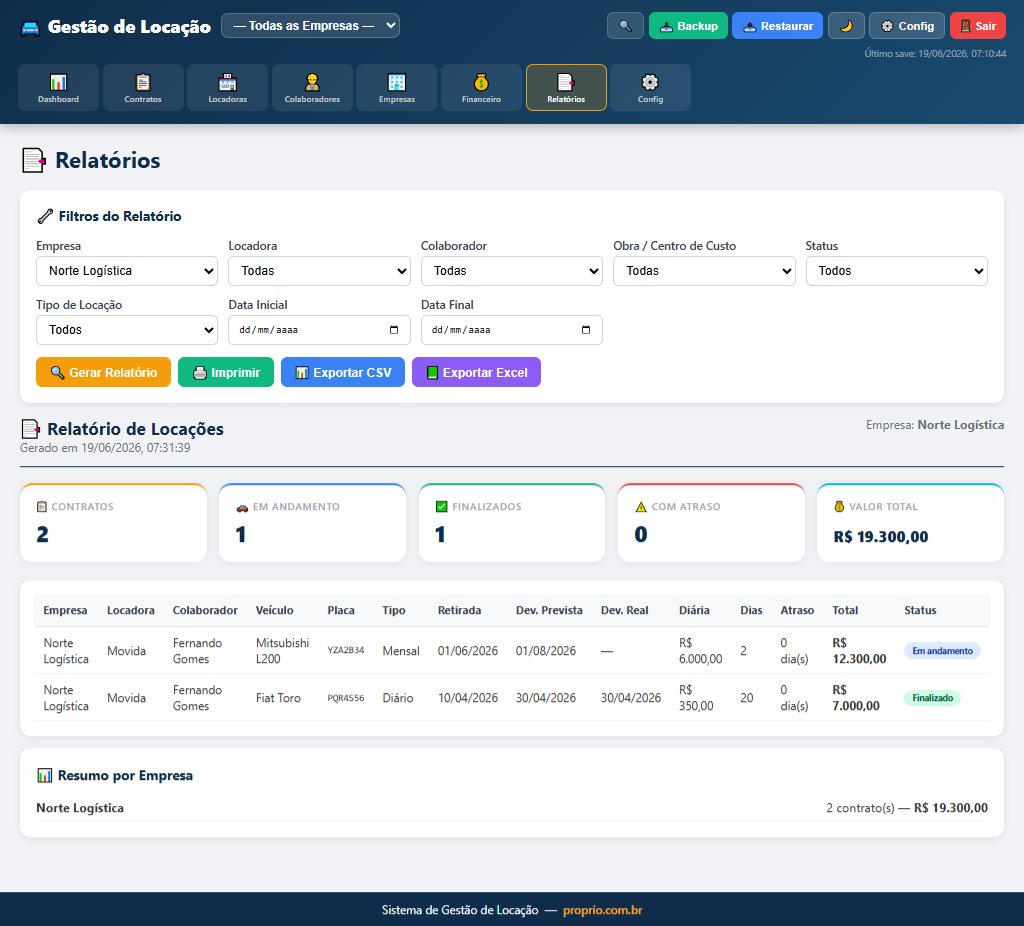1024x926 pixels.
Task: Open Empresas building icon tab
Action: click(396, 88)
